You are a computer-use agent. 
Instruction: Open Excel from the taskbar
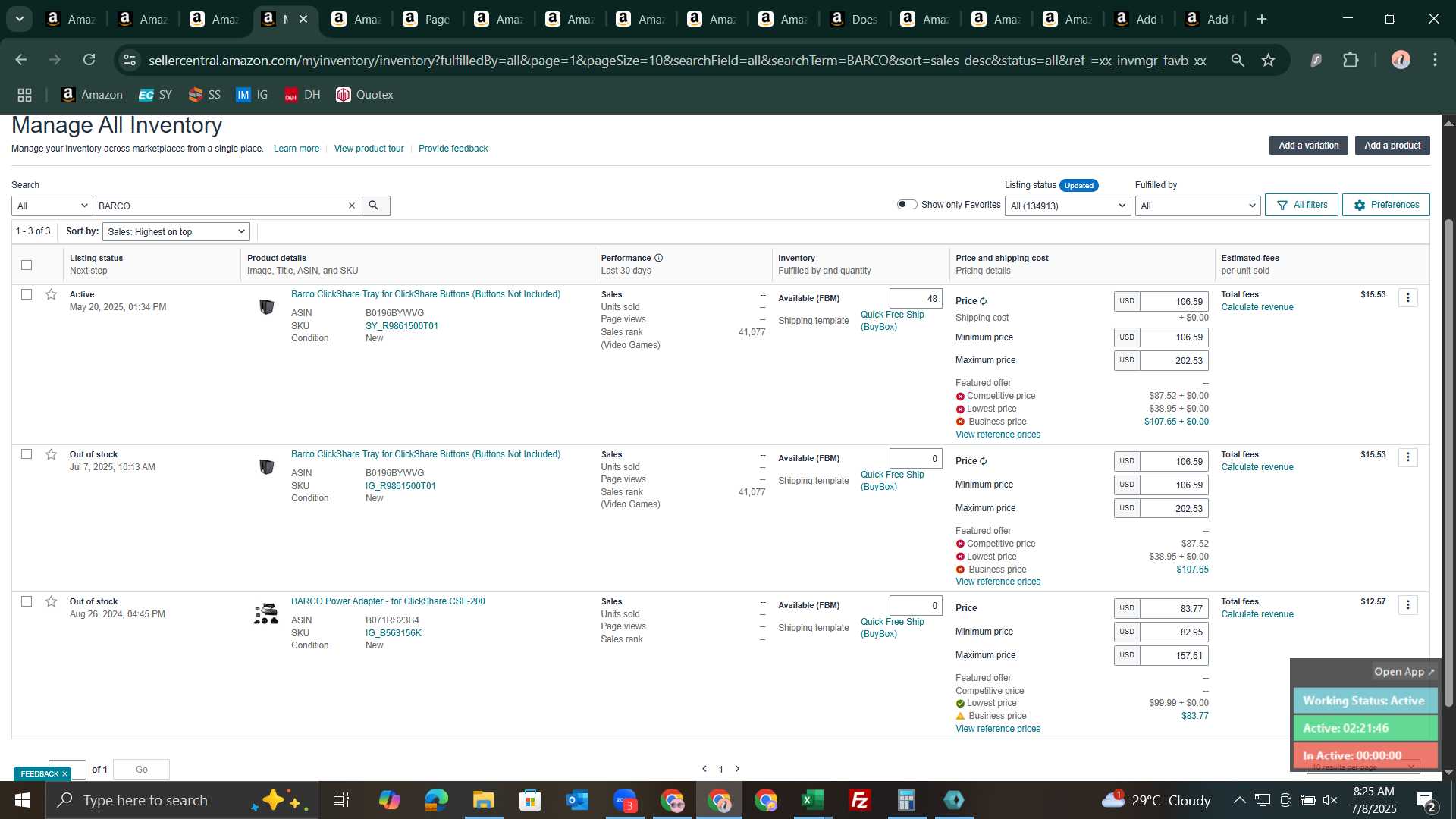pyautogui.click(x=812, y=800)
